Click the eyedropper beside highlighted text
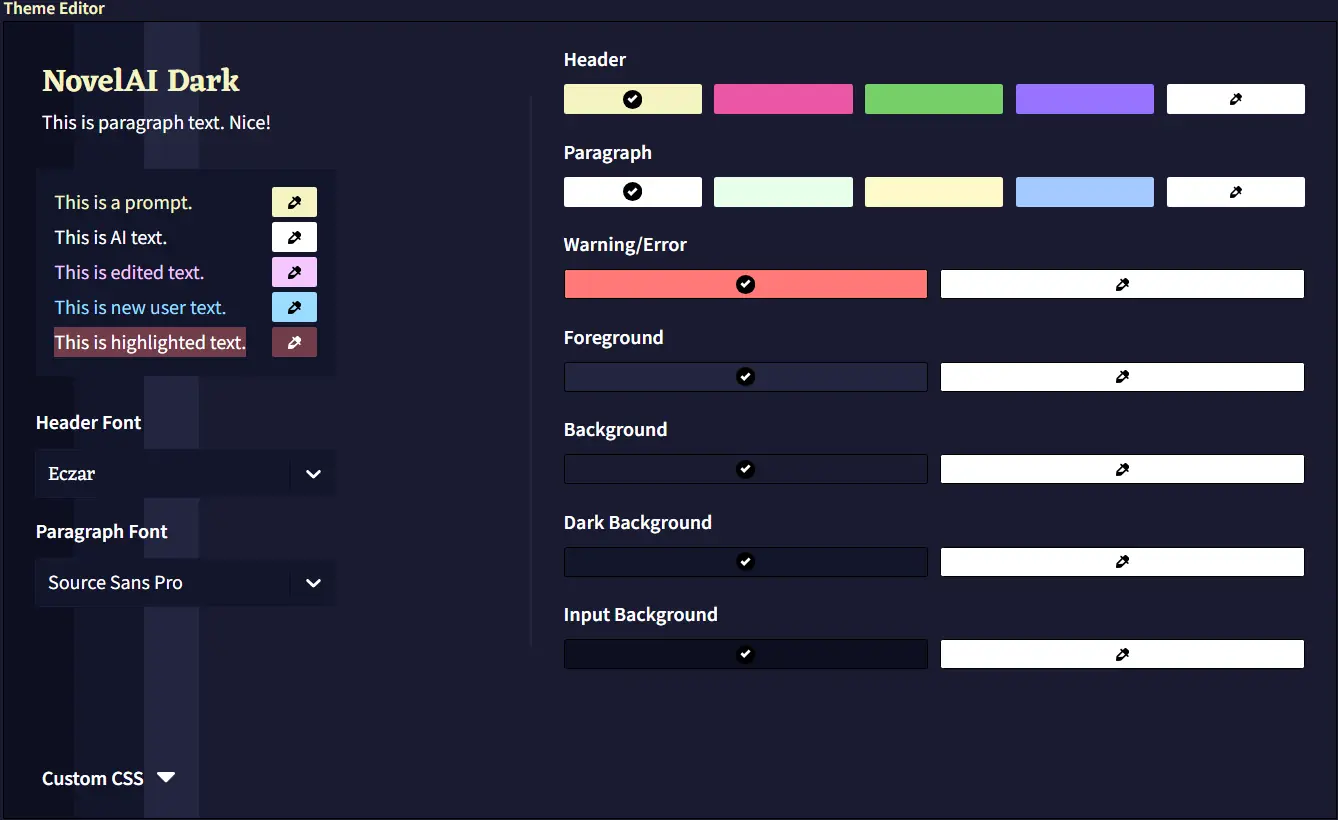 point(294,342)
